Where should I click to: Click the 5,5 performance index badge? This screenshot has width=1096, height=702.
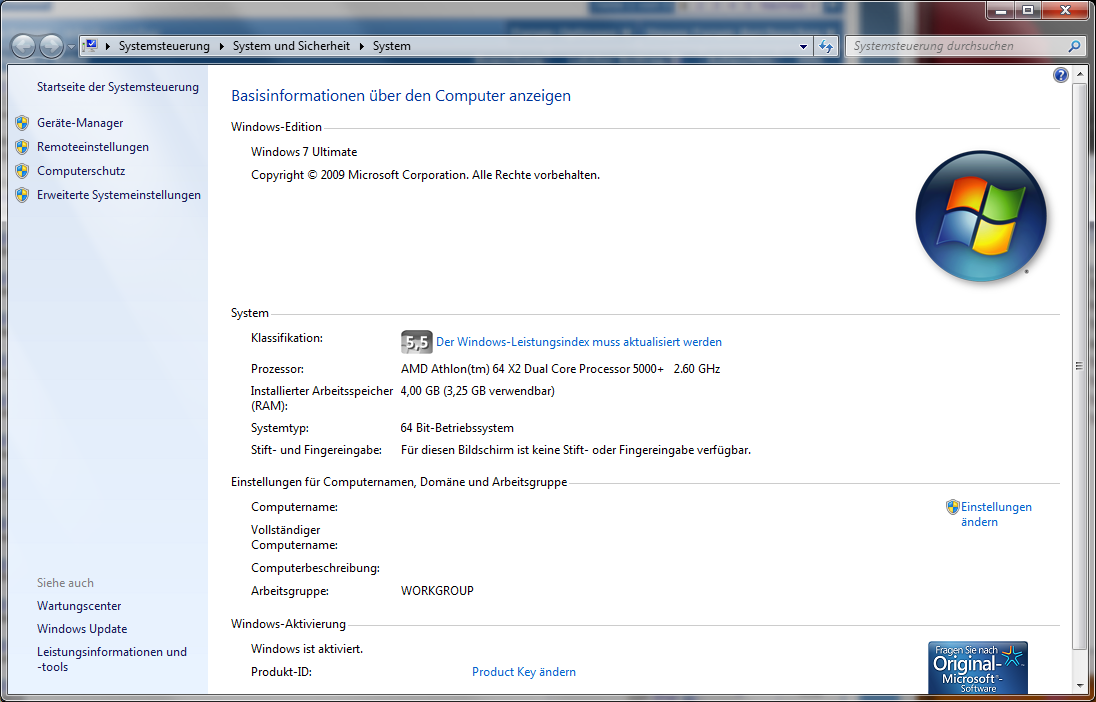417,342
